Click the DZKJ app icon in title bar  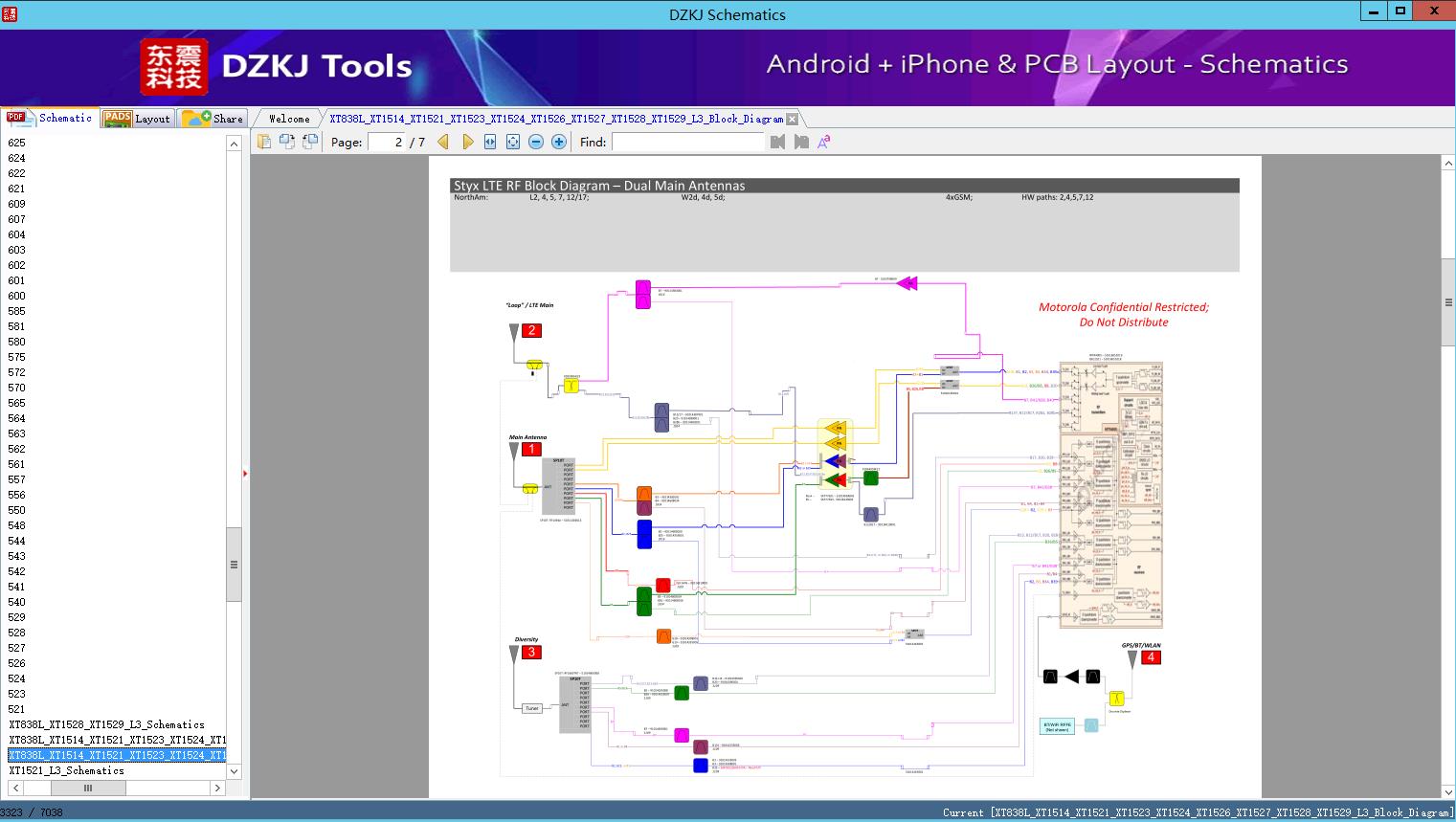[10, 13]
